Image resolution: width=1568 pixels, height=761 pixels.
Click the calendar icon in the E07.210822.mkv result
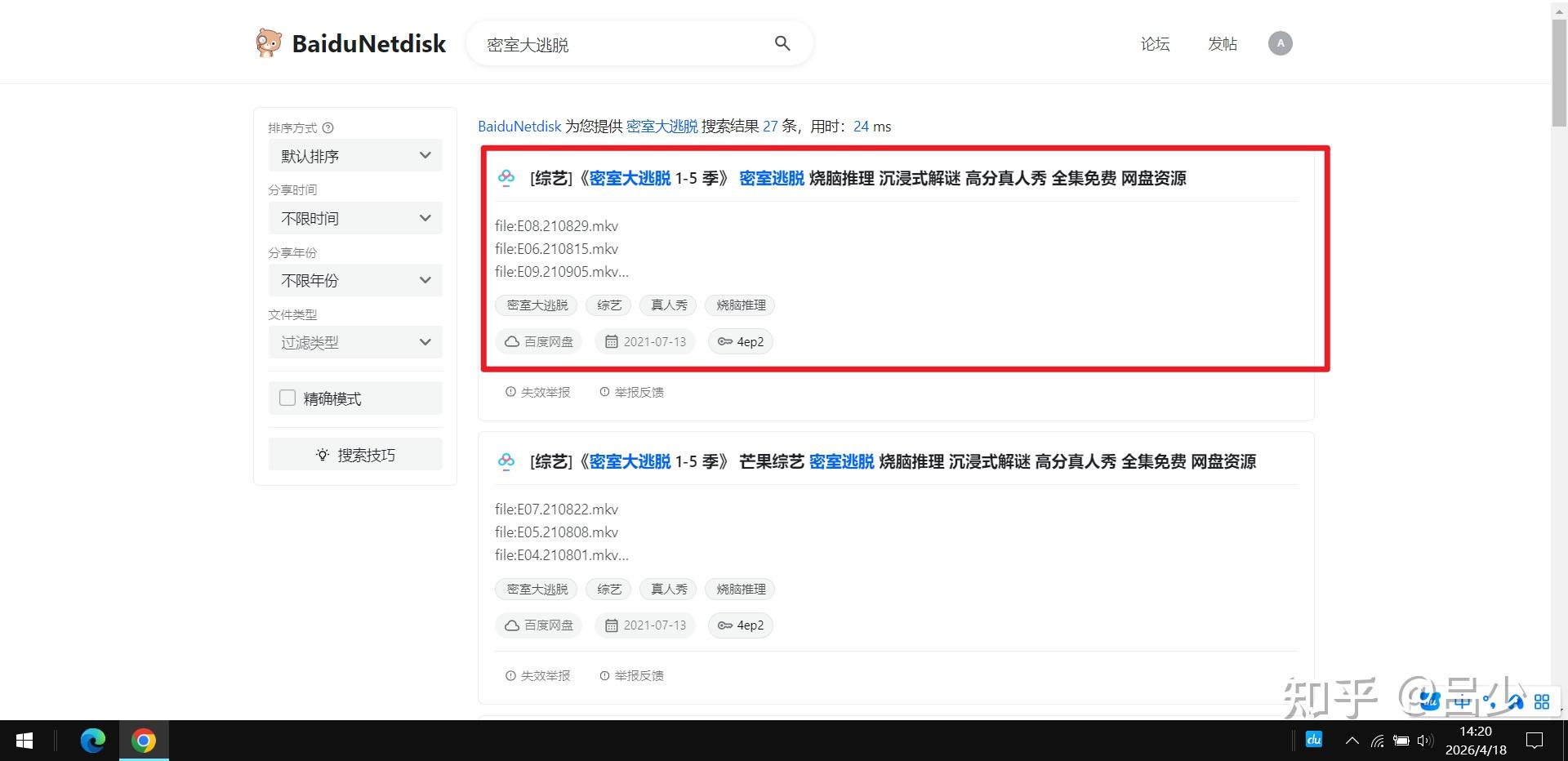(x=611, y=625)
